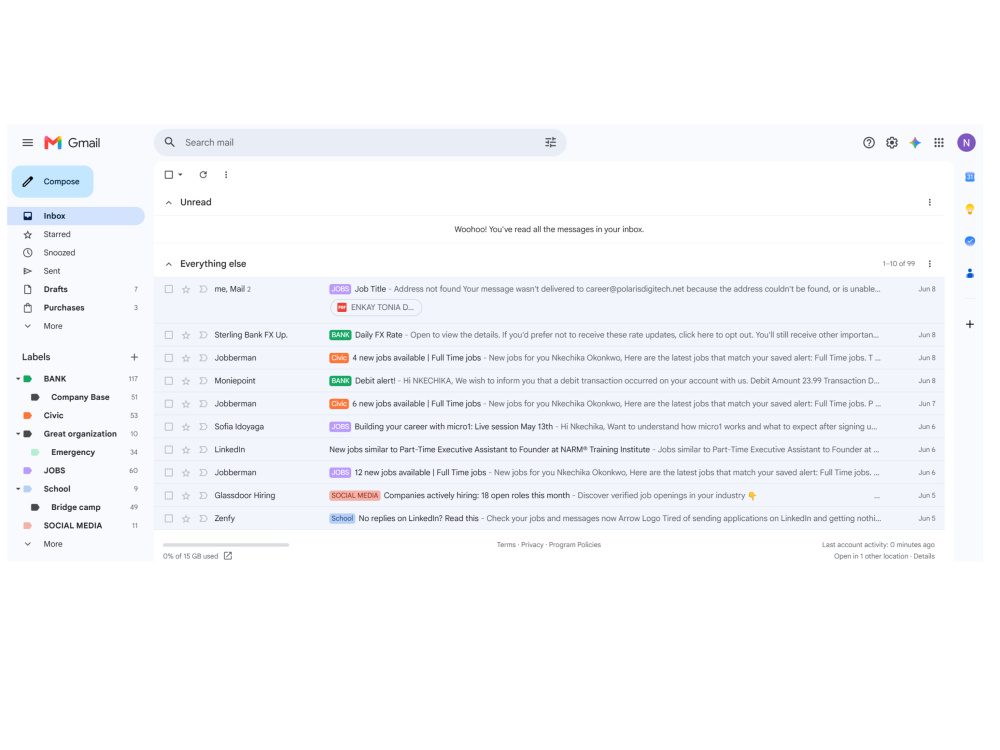Viewport: 1000px width, 750px height.
Task: Open the ENKAY TONIA PDF attachment
Action: 376,307
